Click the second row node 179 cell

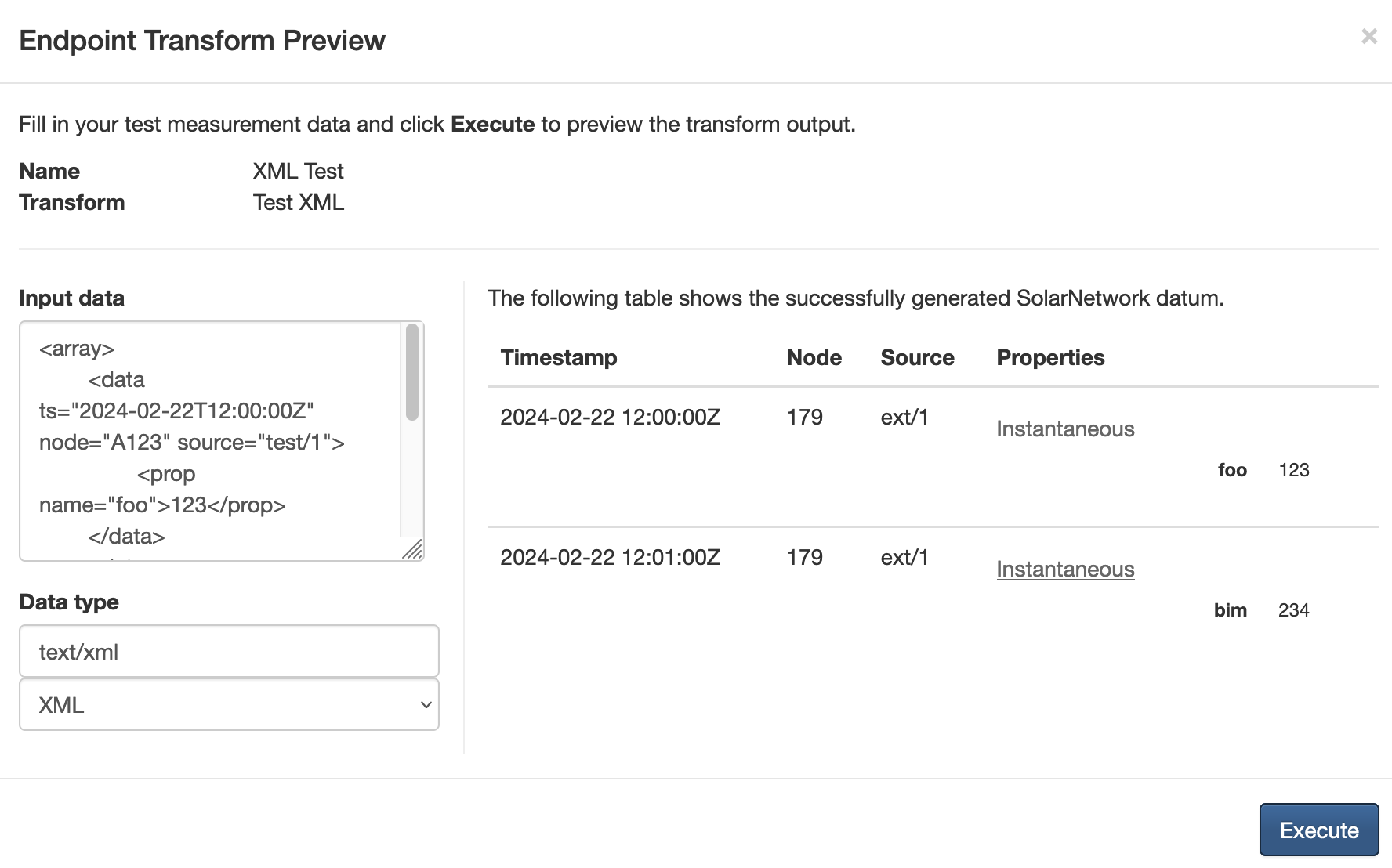tap(805, 557)
